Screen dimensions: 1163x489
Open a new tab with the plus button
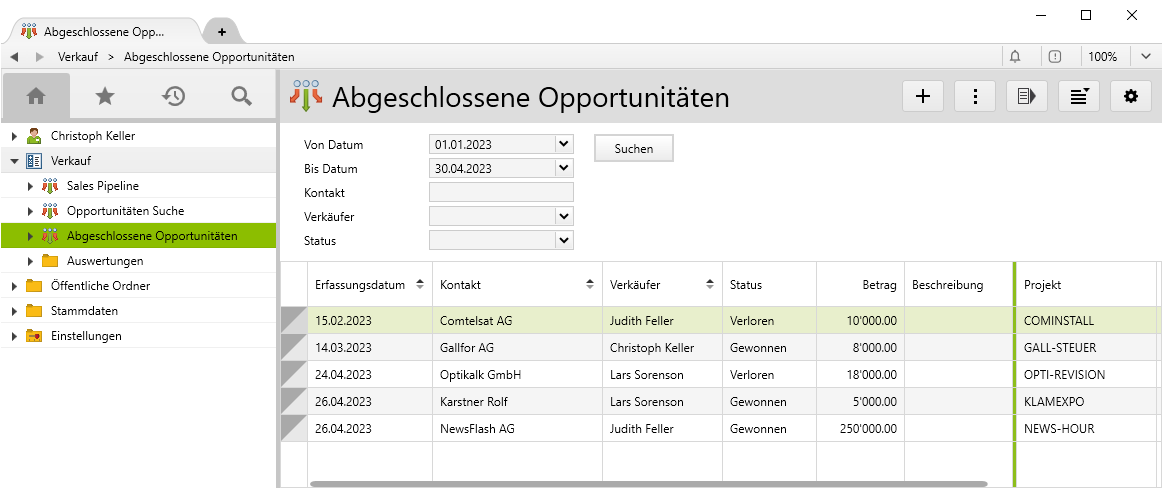click(222, 32)
